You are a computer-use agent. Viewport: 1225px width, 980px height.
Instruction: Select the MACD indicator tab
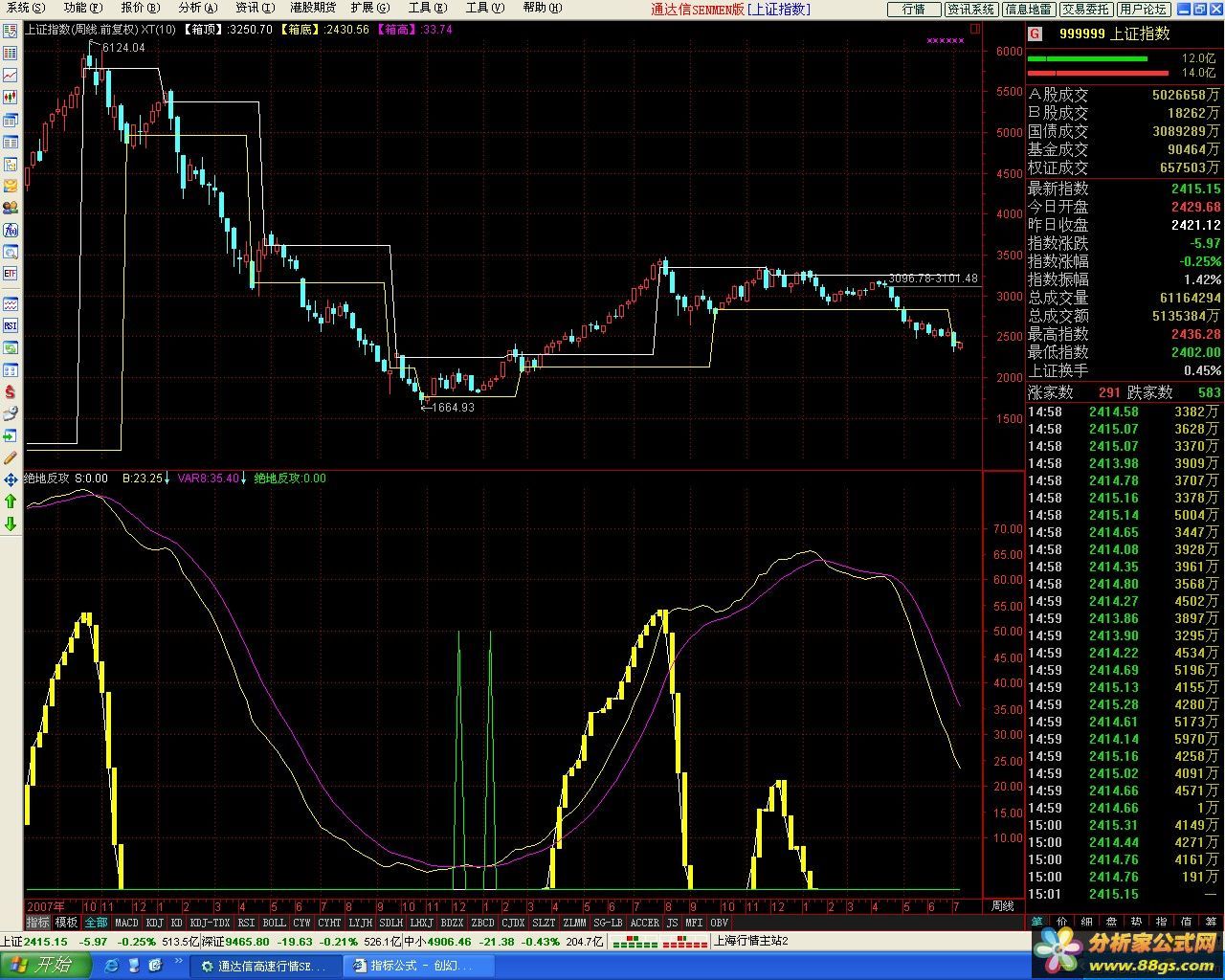click(126, 923)
